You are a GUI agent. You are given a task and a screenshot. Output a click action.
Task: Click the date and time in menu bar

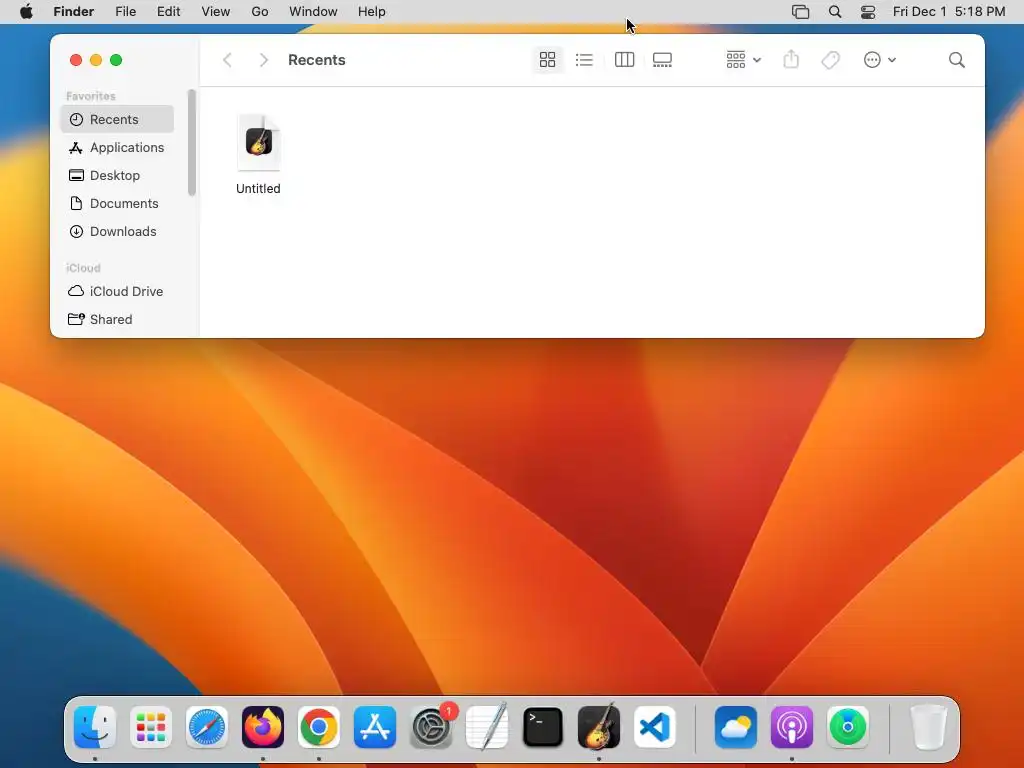coord(949,12)
